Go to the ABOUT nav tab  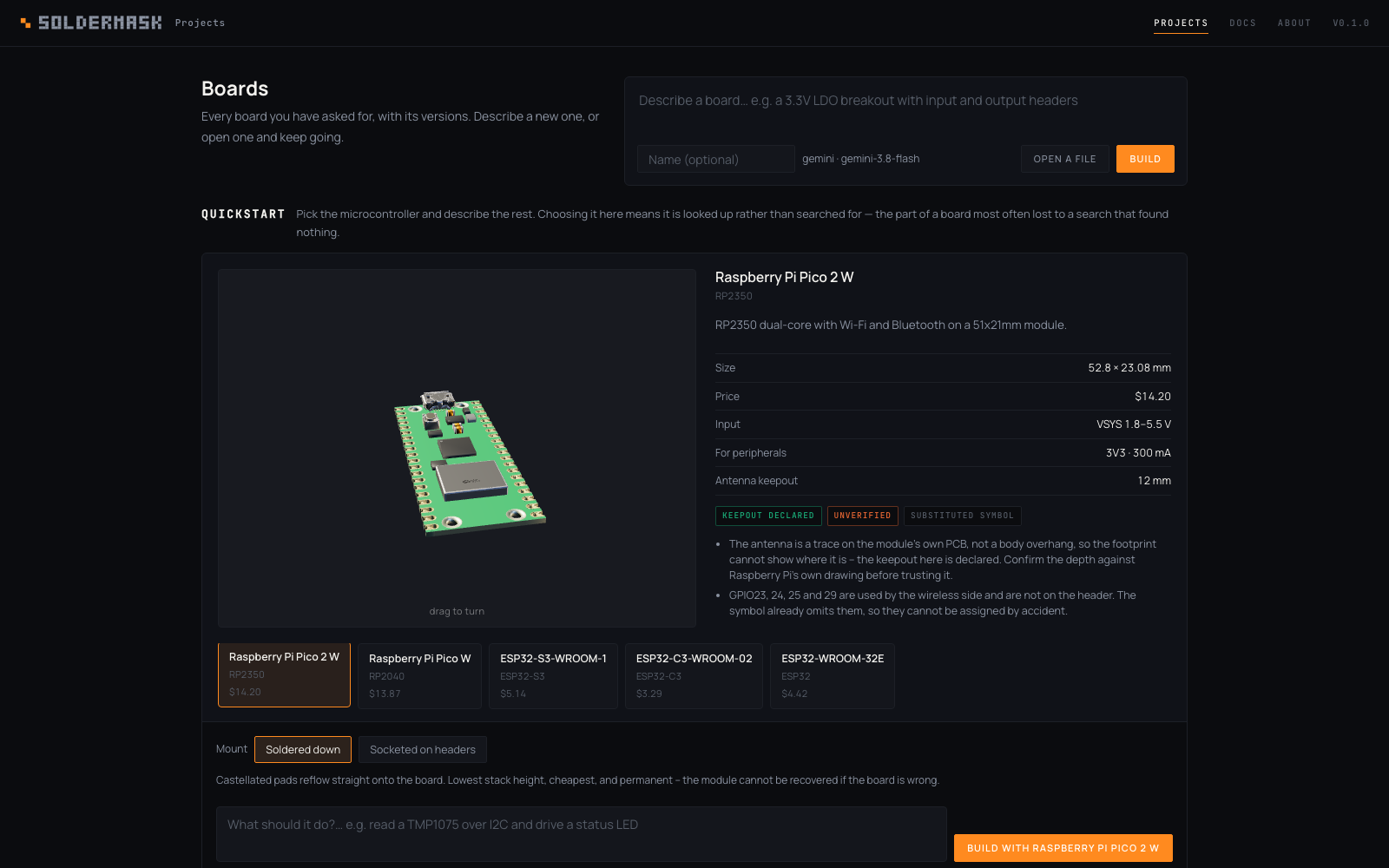tap(1294, 23)
